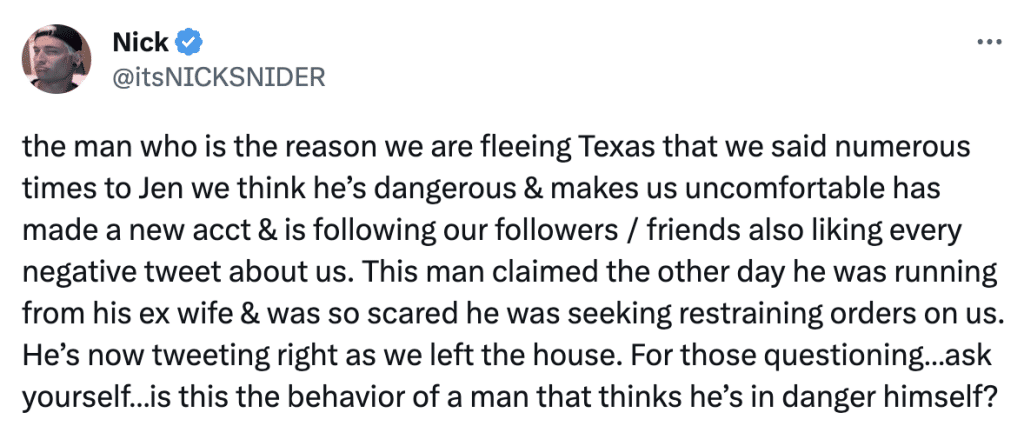Open the three-dot more options menu
Image resolution: width=1024 pixels, height=426 pixels.
pos(989,43)
